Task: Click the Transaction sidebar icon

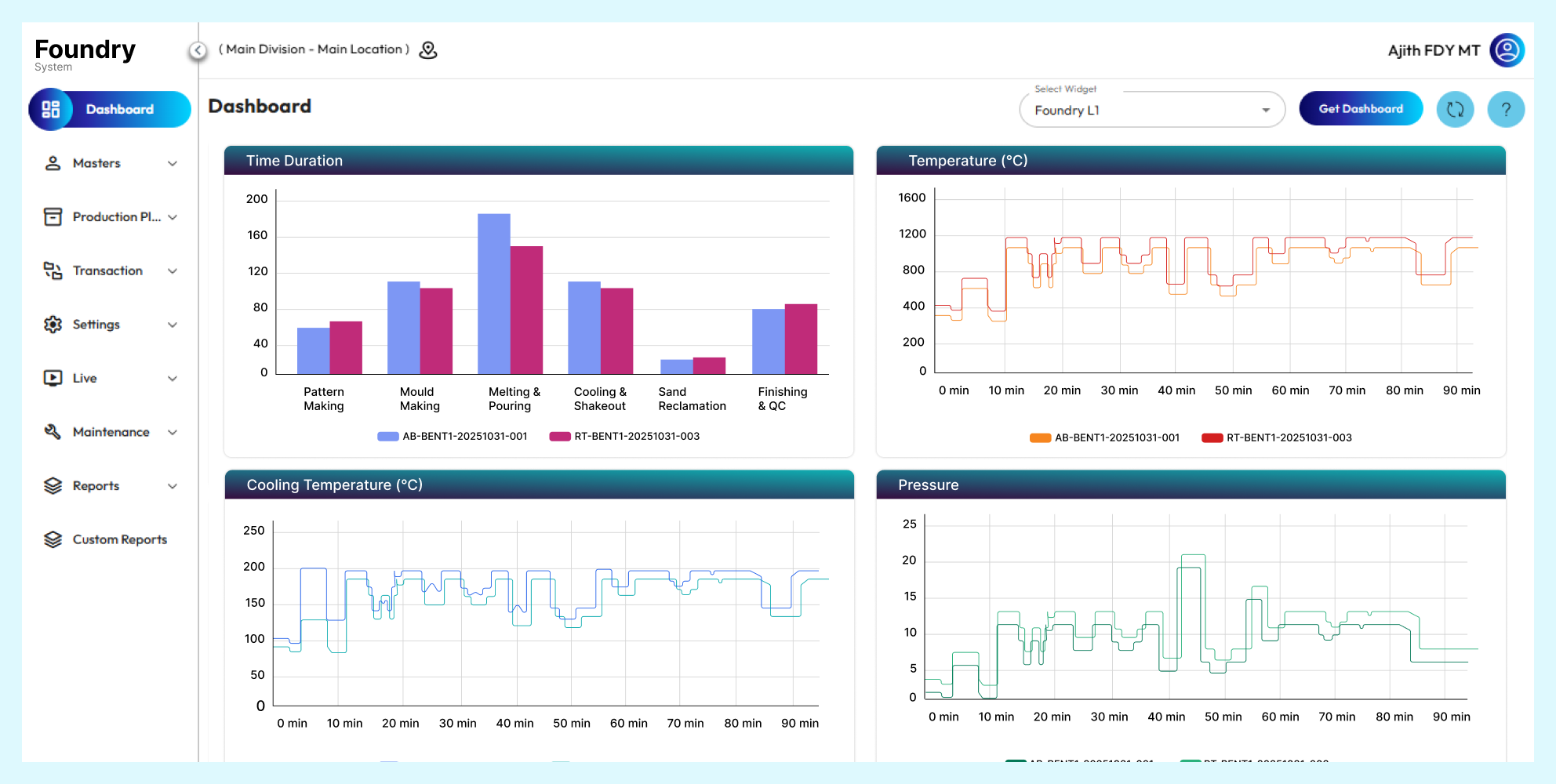Action: point(52,270)
